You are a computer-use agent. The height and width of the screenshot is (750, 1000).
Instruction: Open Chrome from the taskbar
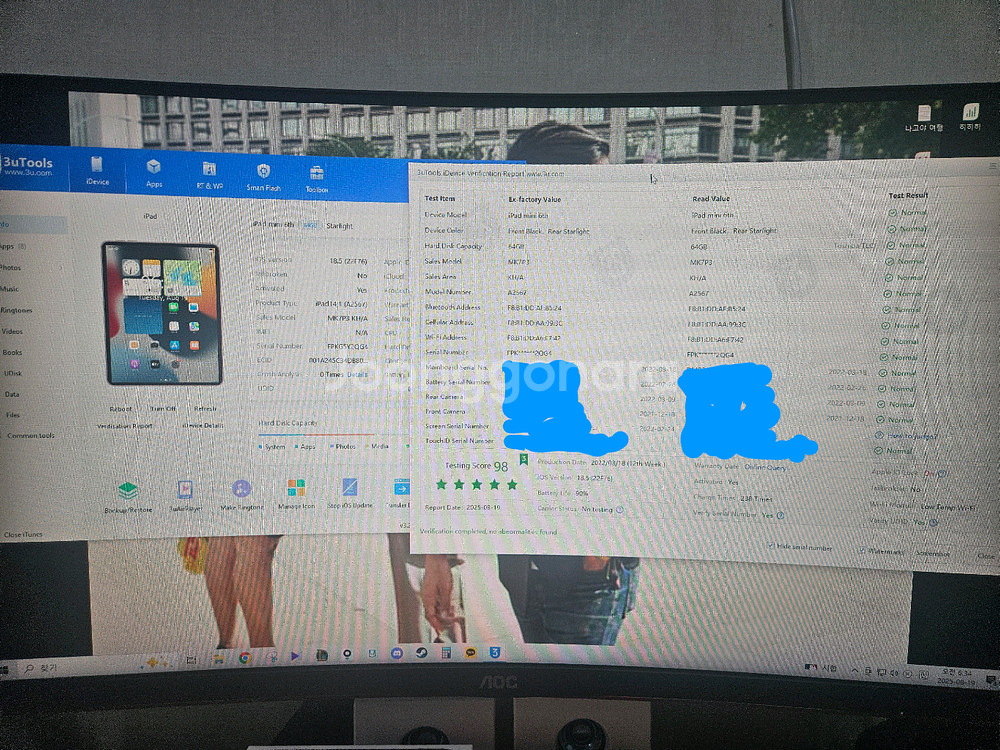244,658
